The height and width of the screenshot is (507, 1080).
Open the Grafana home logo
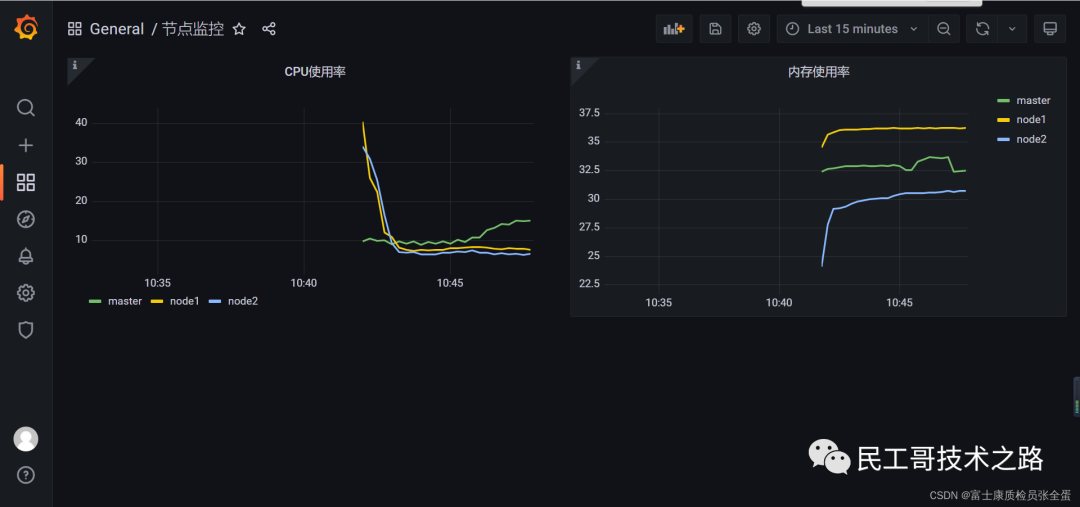26,28
